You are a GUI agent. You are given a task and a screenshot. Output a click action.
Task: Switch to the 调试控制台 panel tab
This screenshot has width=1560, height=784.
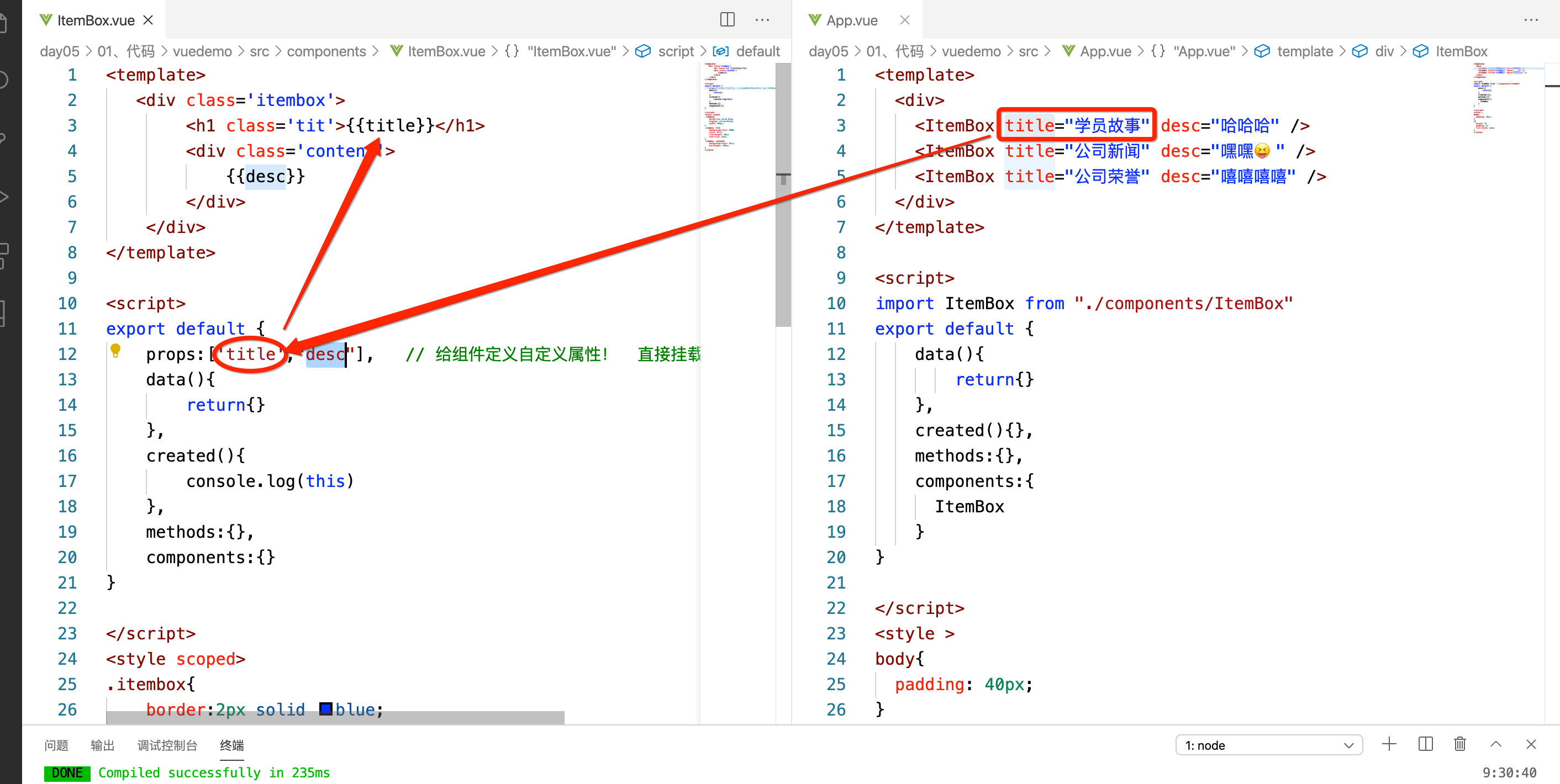[167, 745]
